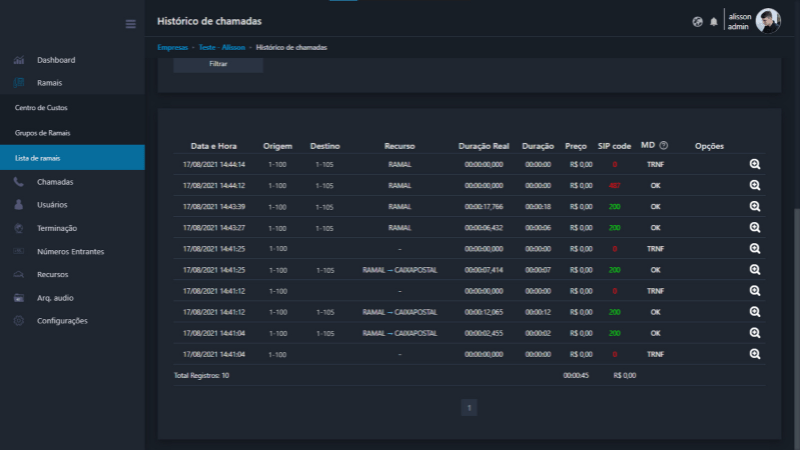Click the globe language icon

(x=697, y=22)
